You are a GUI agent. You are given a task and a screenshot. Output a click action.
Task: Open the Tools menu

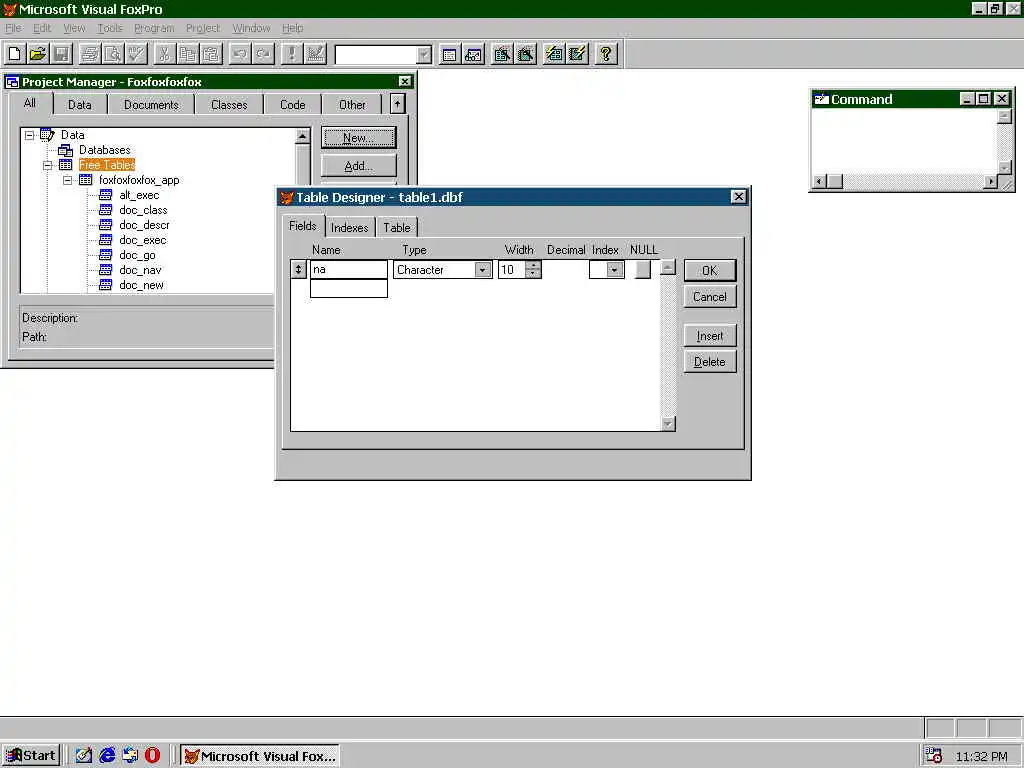pos(110,28)
